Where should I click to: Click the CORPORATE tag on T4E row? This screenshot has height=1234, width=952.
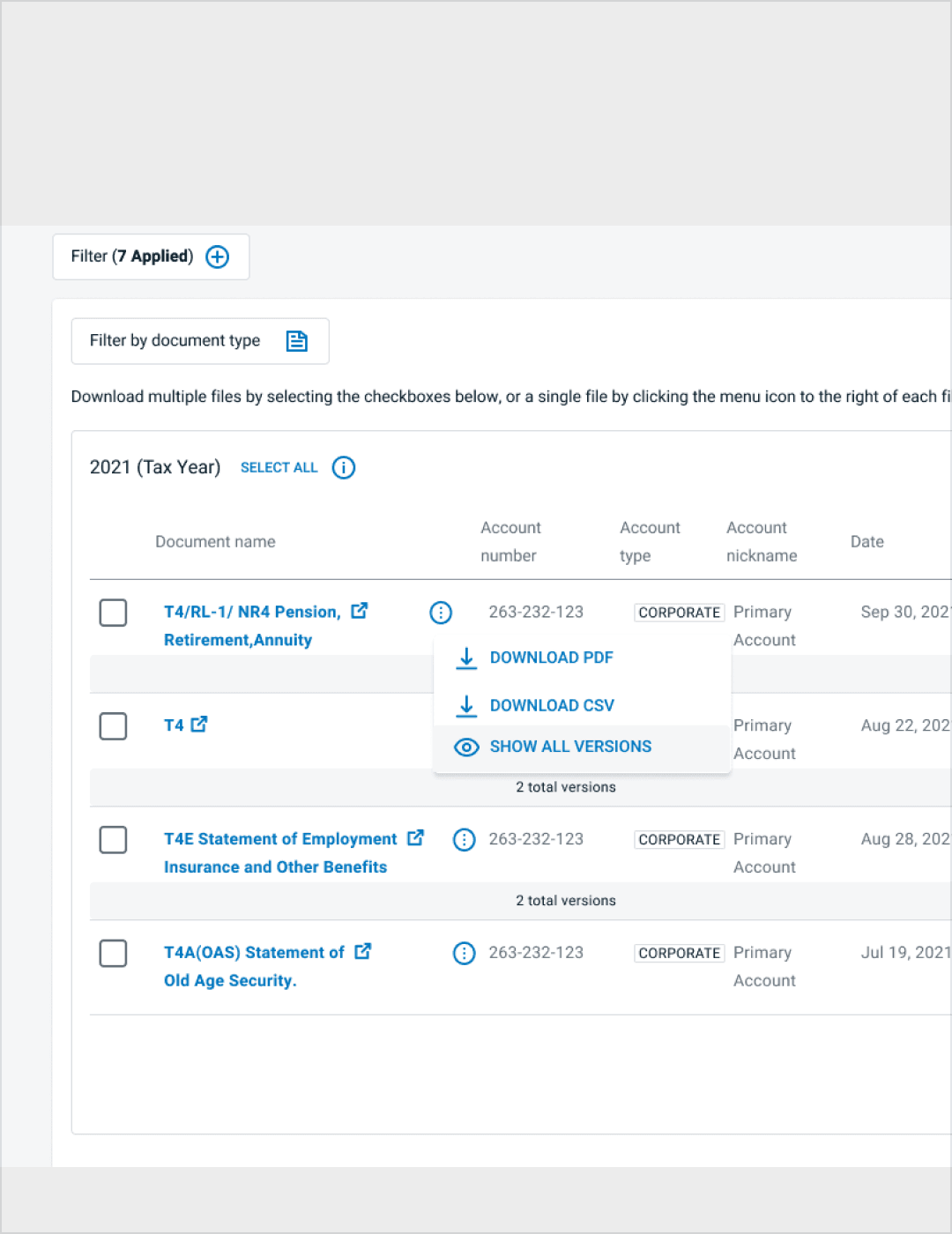coord(679,839)
